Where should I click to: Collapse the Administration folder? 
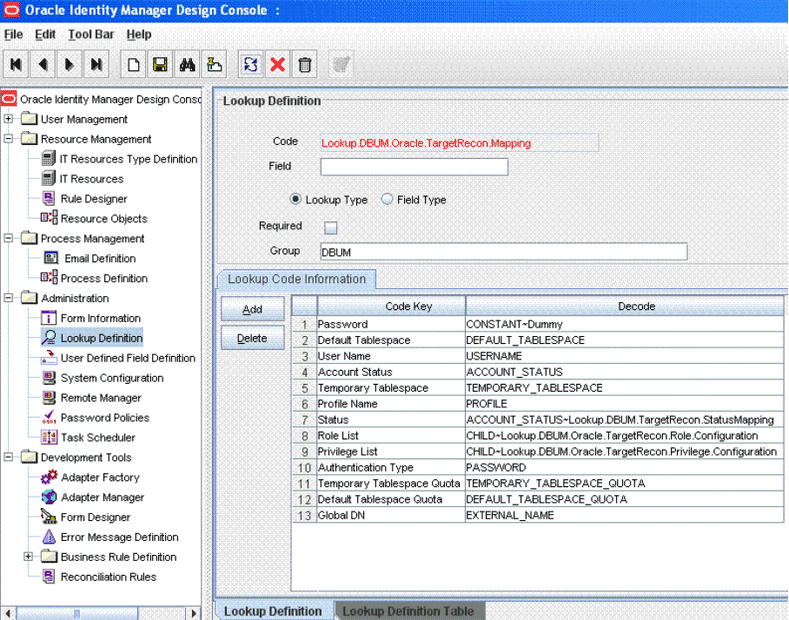click(9, 298)
